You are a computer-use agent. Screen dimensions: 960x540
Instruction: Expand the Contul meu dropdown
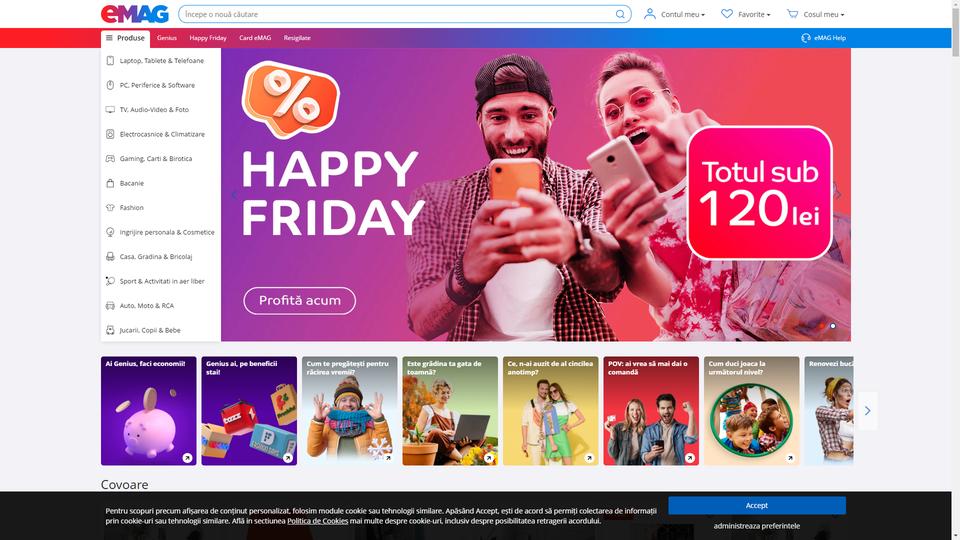683,14
